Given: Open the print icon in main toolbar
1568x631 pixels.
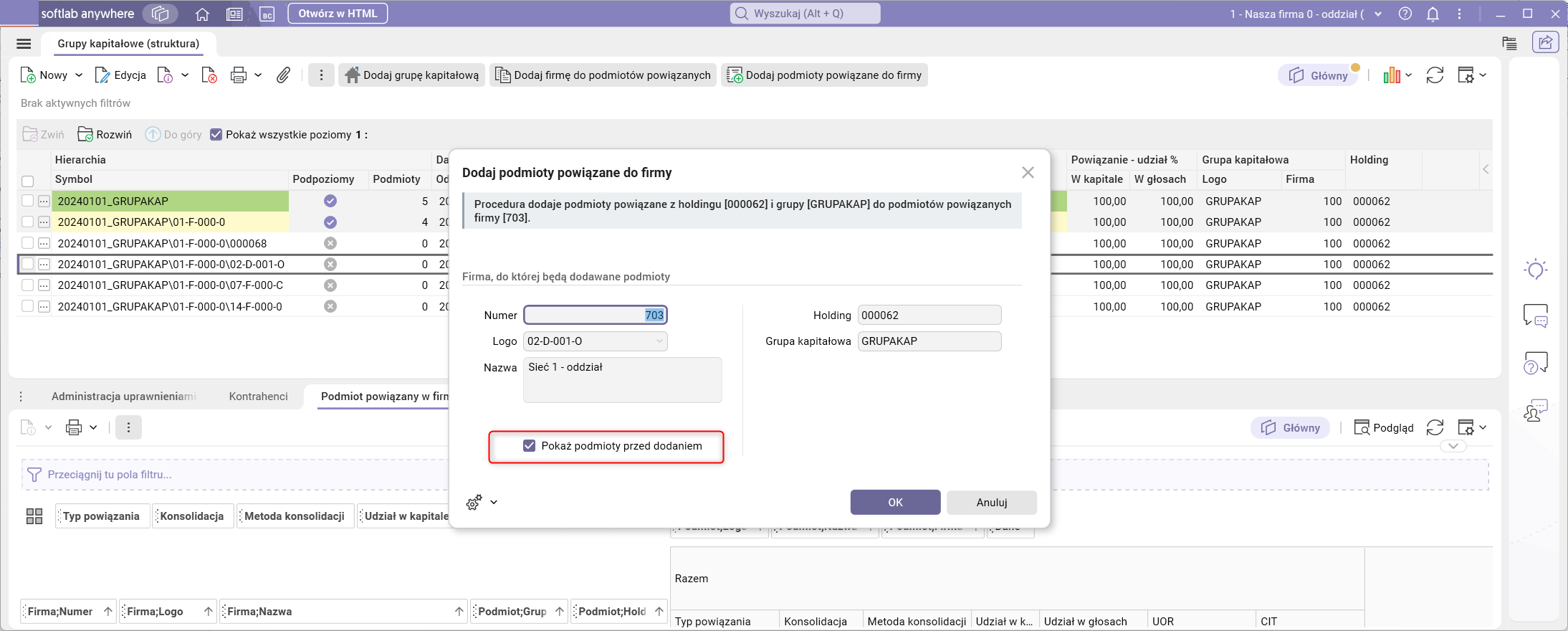Looking at the screenshot, I should (x=239, y=75).
